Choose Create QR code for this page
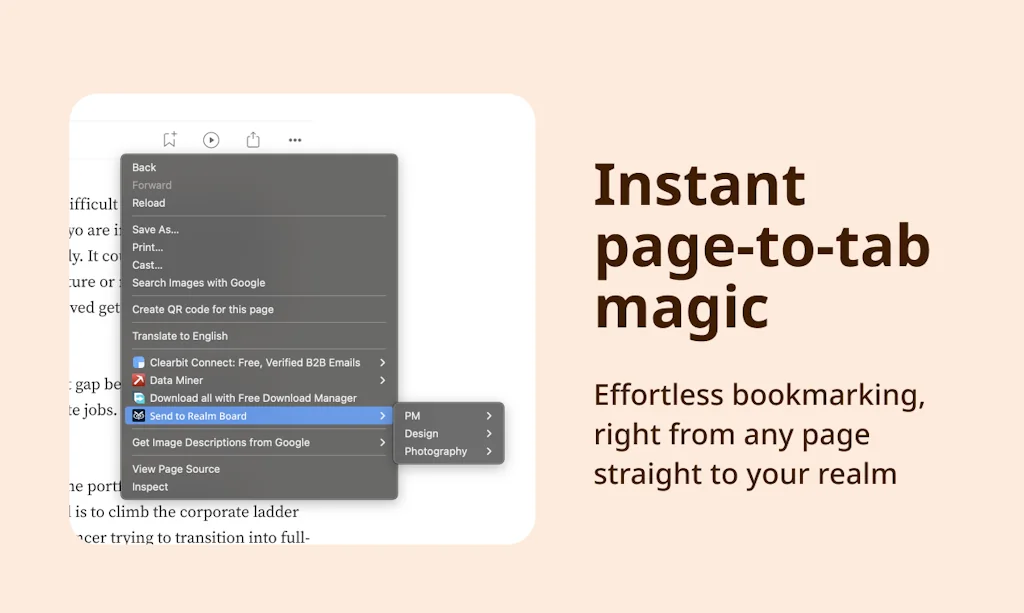1024x613 pixels. pos(202,310)
